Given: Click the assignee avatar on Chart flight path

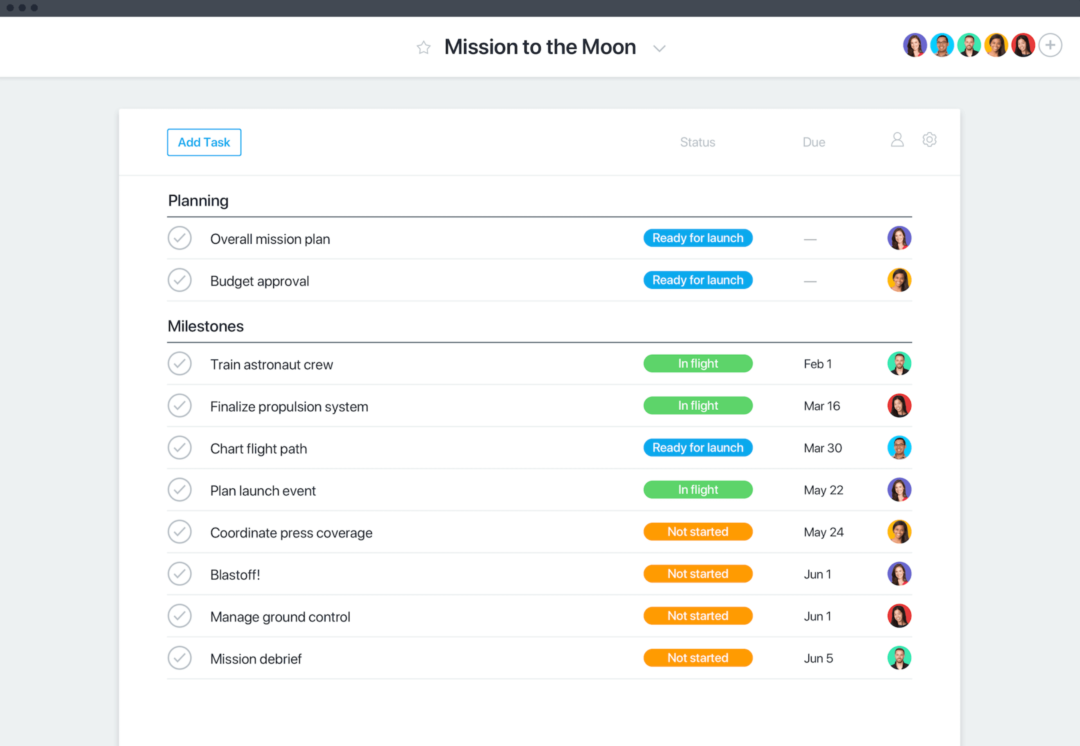Looking at the screenshot, I should click(x=899, y=448).
